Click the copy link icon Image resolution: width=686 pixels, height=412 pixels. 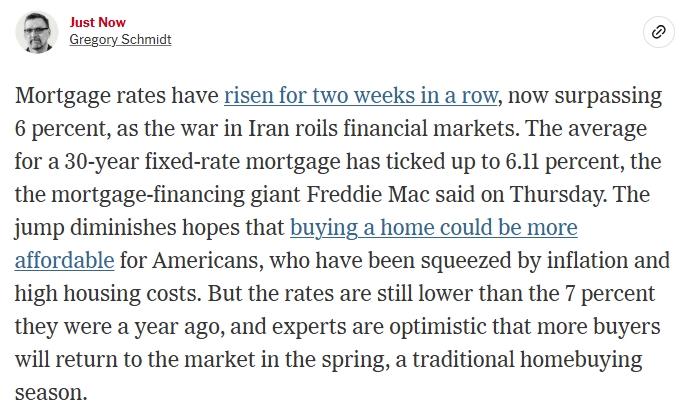(658, 32)
